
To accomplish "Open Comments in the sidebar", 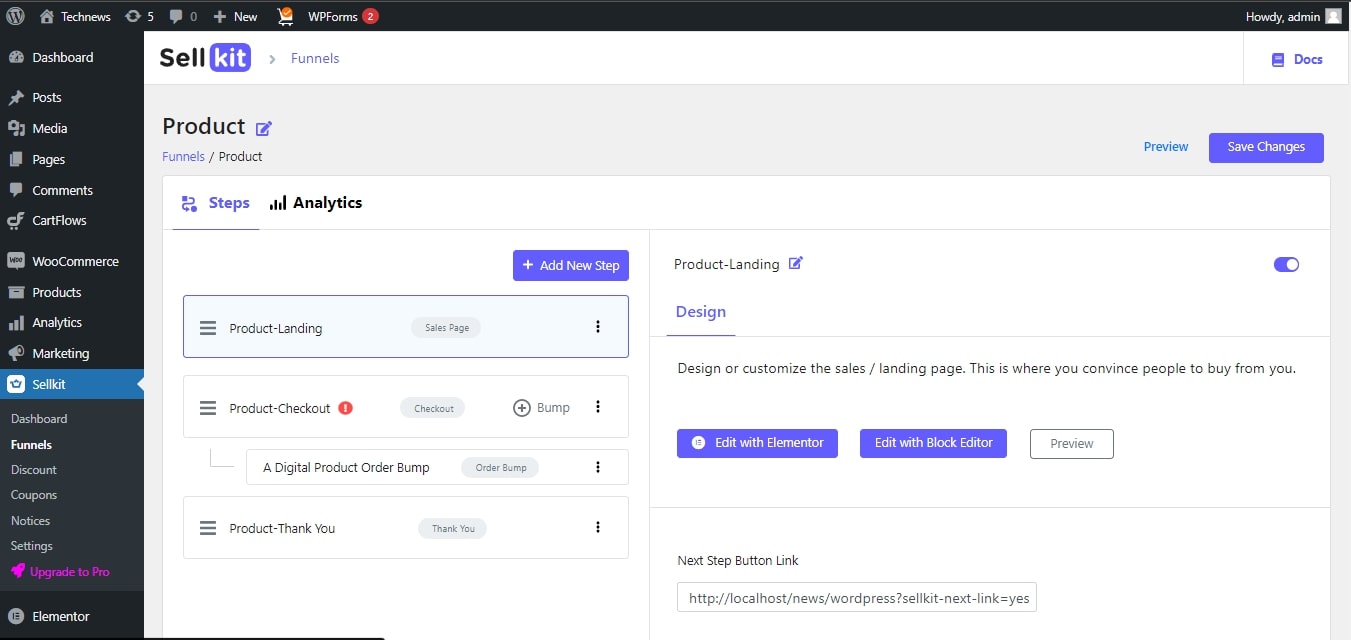I will [x=72, y=191].
